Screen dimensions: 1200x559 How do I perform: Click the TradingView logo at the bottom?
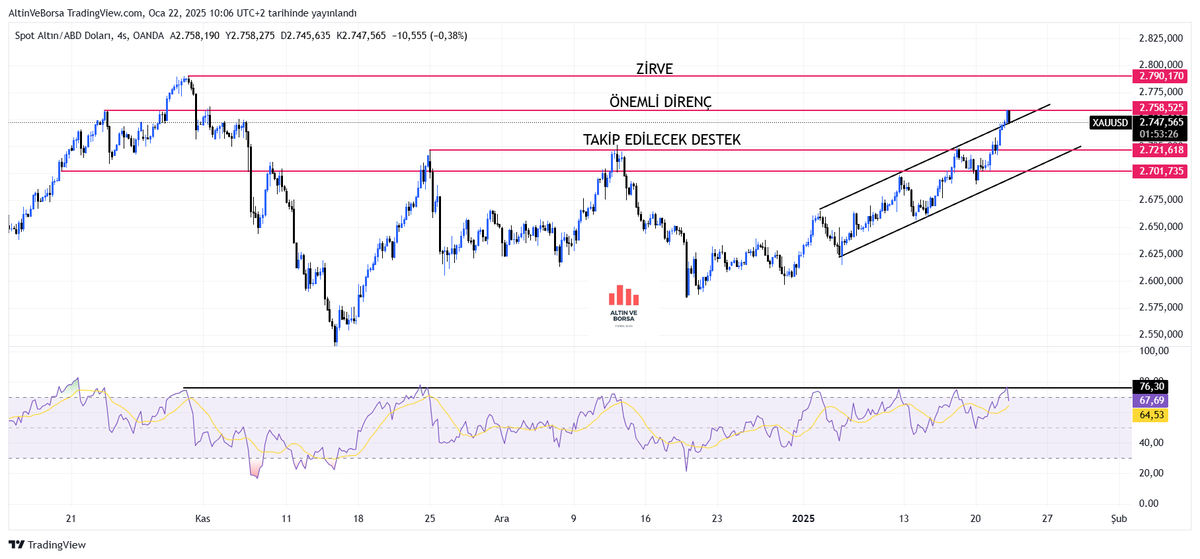(x=48, y=545)
